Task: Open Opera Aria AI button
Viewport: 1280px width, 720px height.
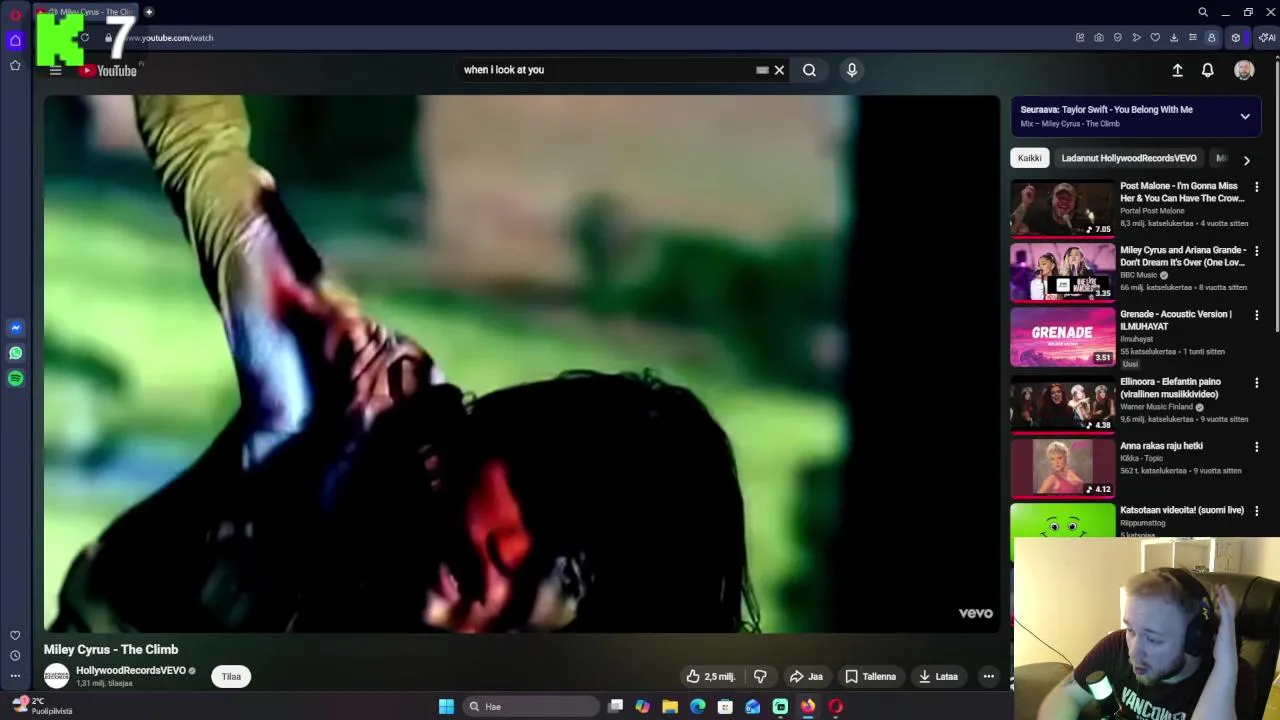Action: point(1267,38)
